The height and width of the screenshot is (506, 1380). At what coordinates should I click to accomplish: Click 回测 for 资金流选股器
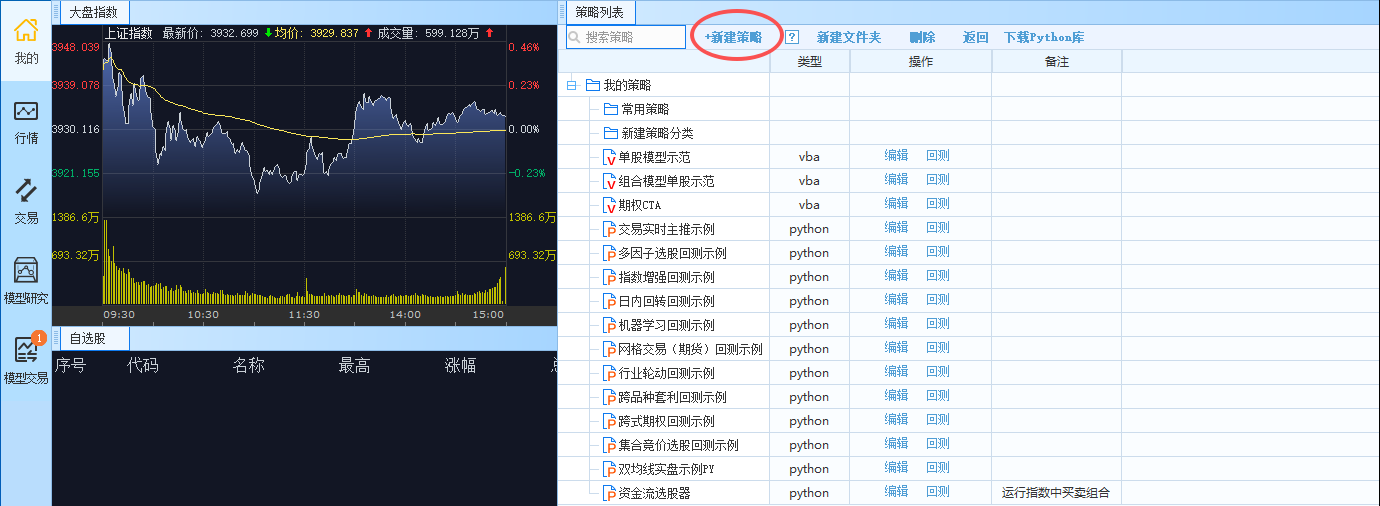tap(938, 491)
